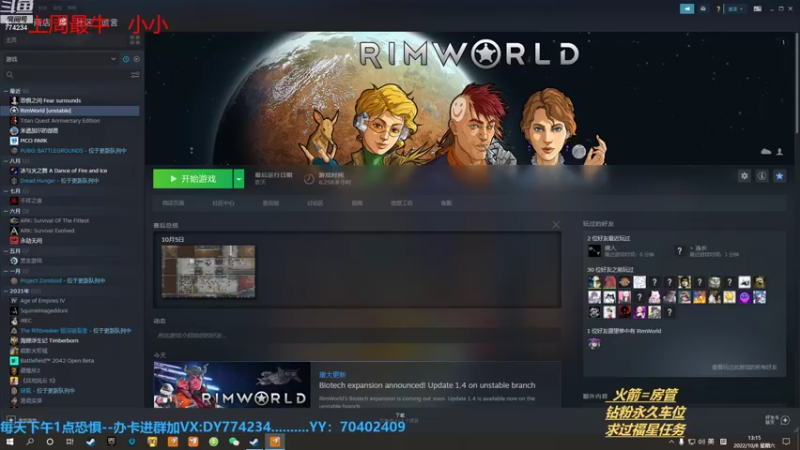Select The Riftbreaker in the library

[x=76, y=331]
